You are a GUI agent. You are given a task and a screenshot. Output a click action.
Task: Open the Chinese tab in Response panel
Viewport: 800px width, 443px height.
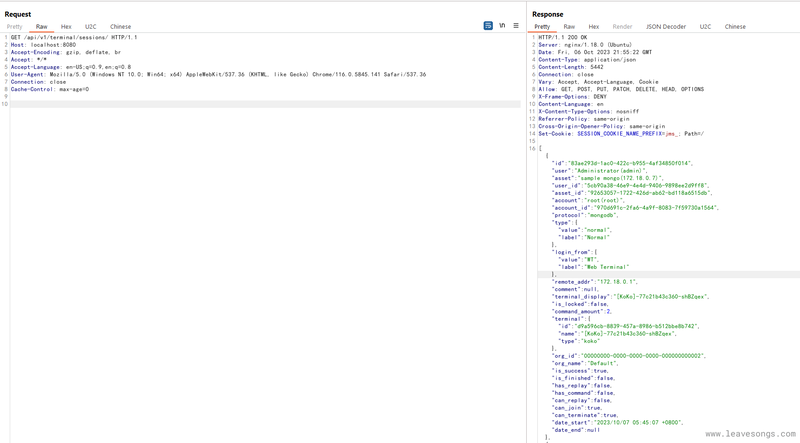(x=735, y=27)
